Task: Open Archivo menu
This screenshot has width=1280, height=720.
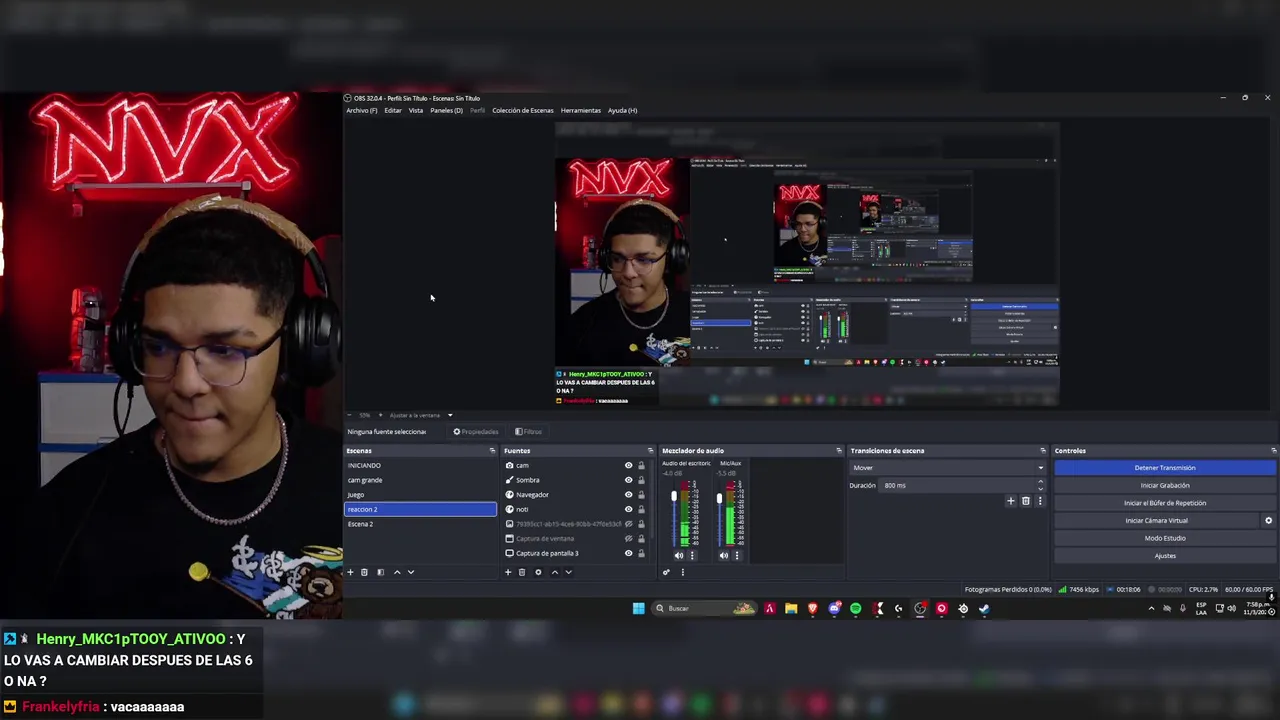Action: 361,110
